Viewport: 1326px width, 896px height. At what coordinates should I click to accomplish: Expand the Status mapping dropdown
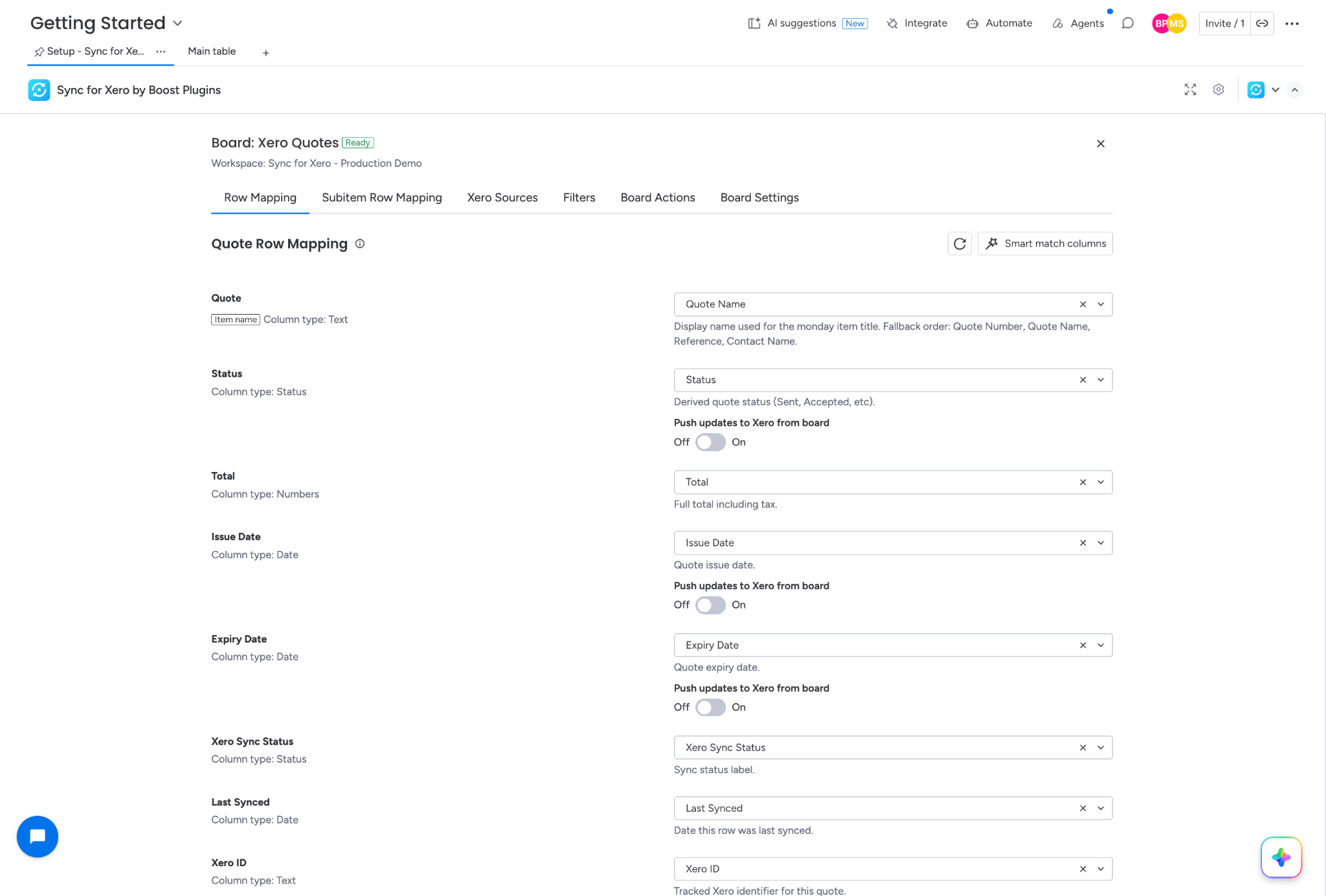(1101, 380)
